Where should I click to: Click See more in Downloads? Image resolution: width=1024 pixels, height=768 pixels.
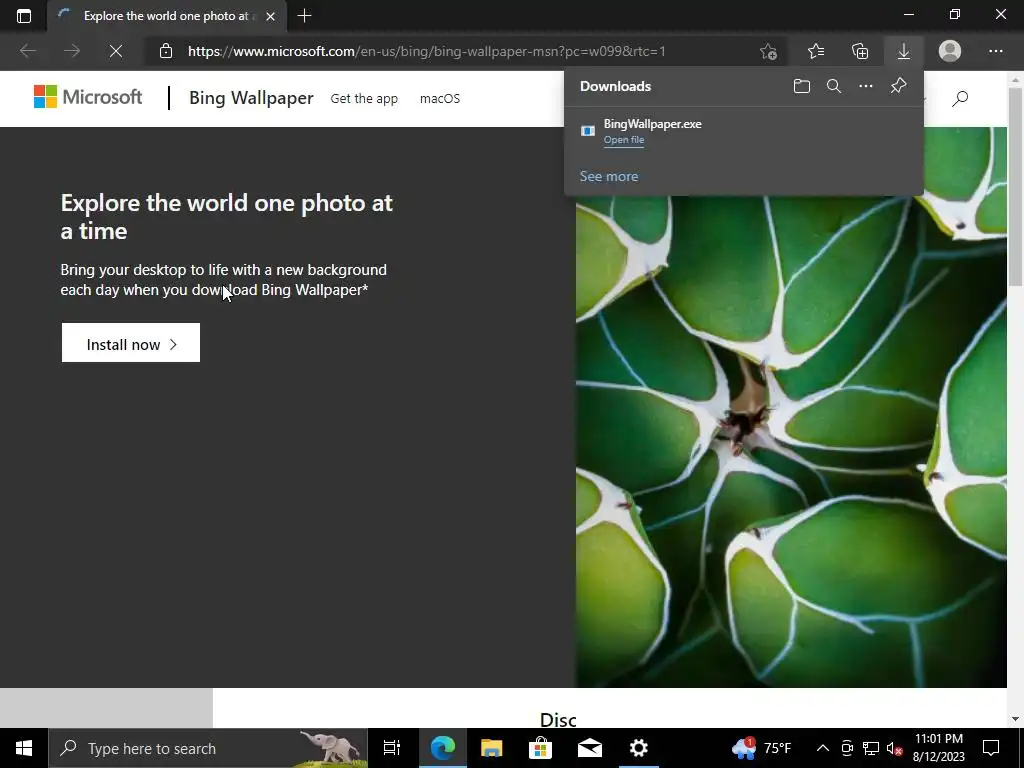[x=609, y=176]
